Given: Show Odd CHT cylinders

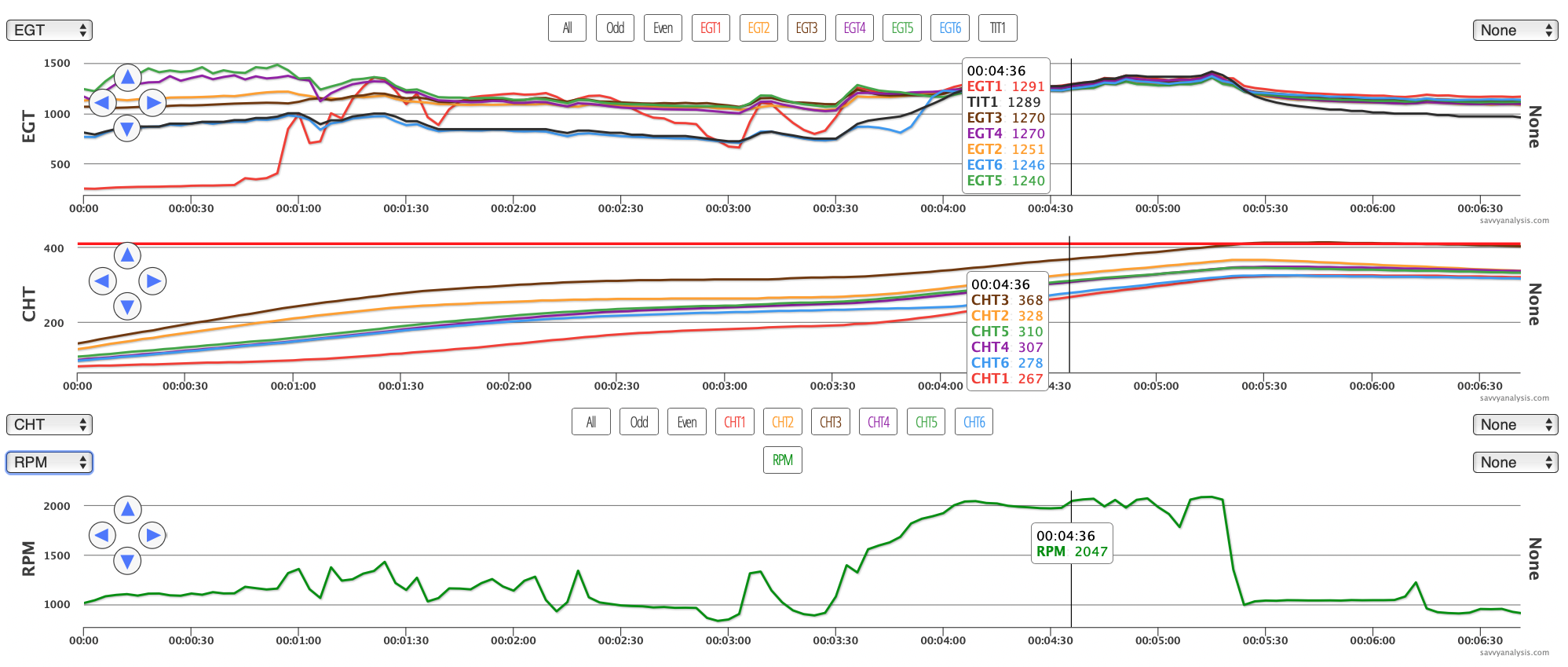Looking at the screenshot, I should (x=639, y=422).
